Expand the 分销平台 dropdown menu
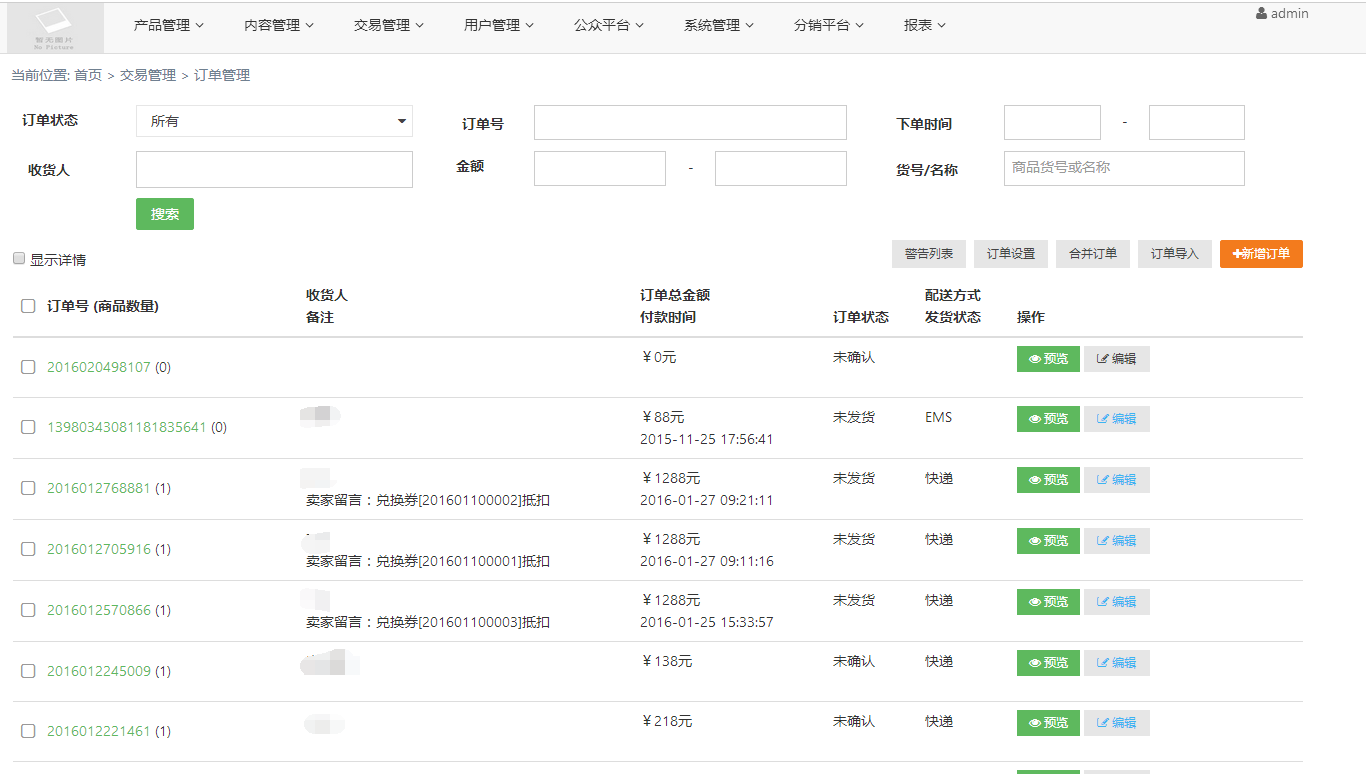This screenshot has width=1366, height=774. (x=829, y=25)
